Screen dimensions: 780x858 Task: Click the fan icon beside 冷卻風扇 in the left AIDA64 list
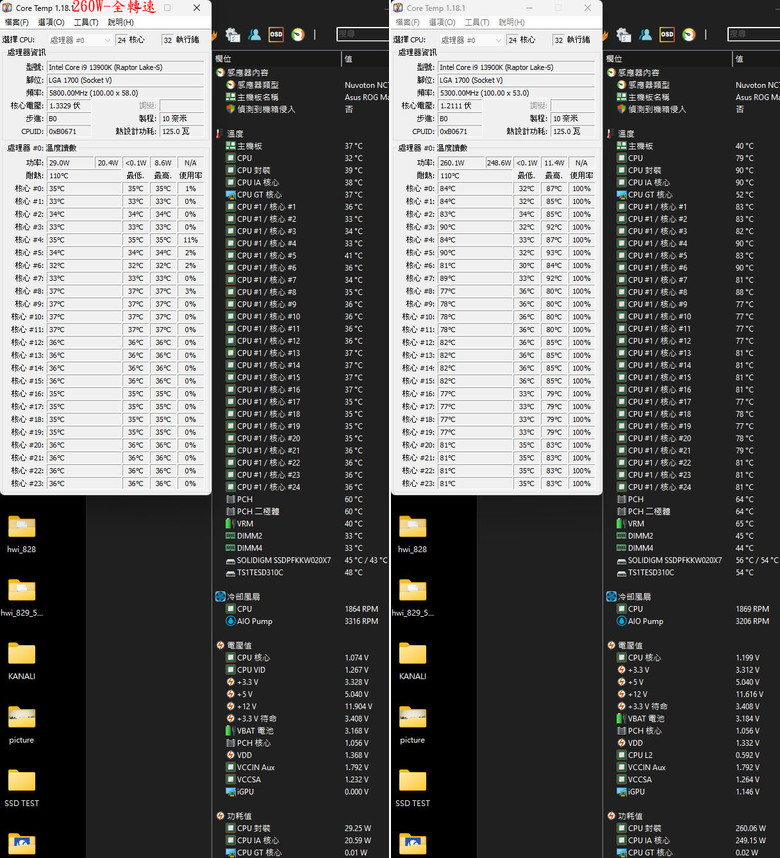[x=220, y=596]
